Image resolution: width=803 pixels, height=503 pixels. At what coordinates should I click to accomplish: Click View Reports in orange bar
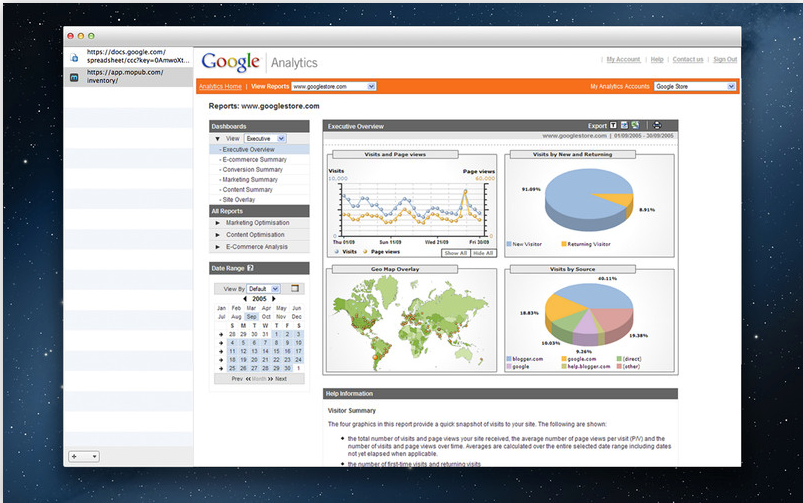point(270,87)
